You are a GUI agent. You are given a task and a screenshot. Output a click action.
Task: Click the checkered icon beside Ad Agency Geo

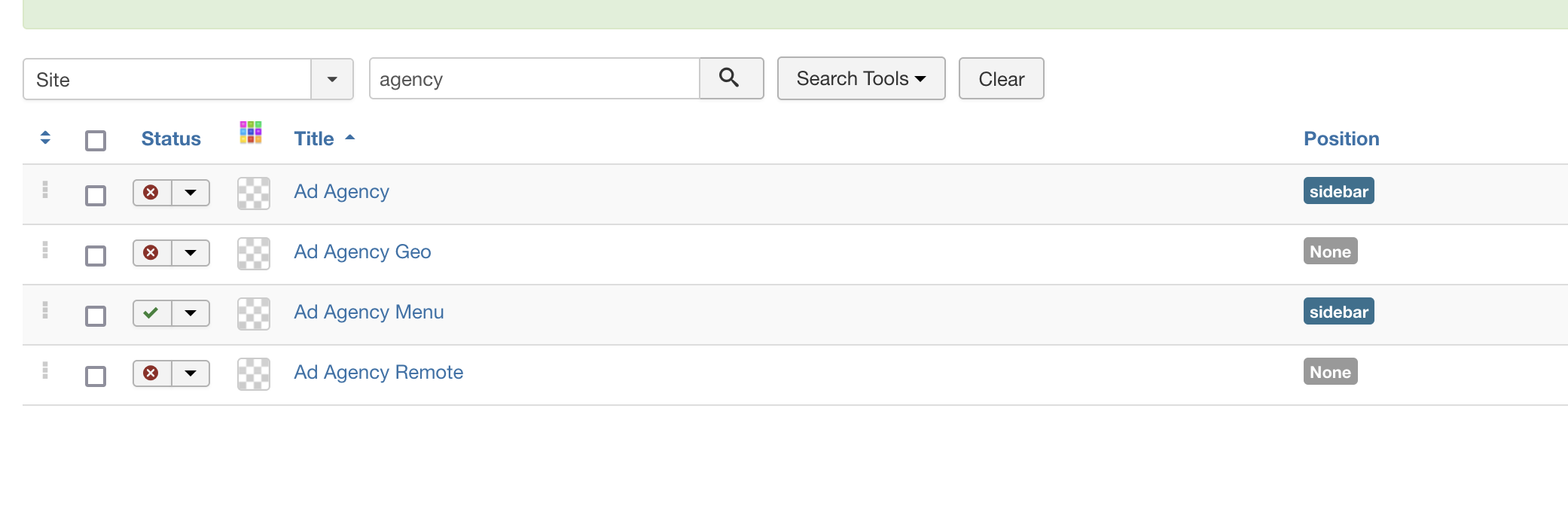tap(254, 254)
